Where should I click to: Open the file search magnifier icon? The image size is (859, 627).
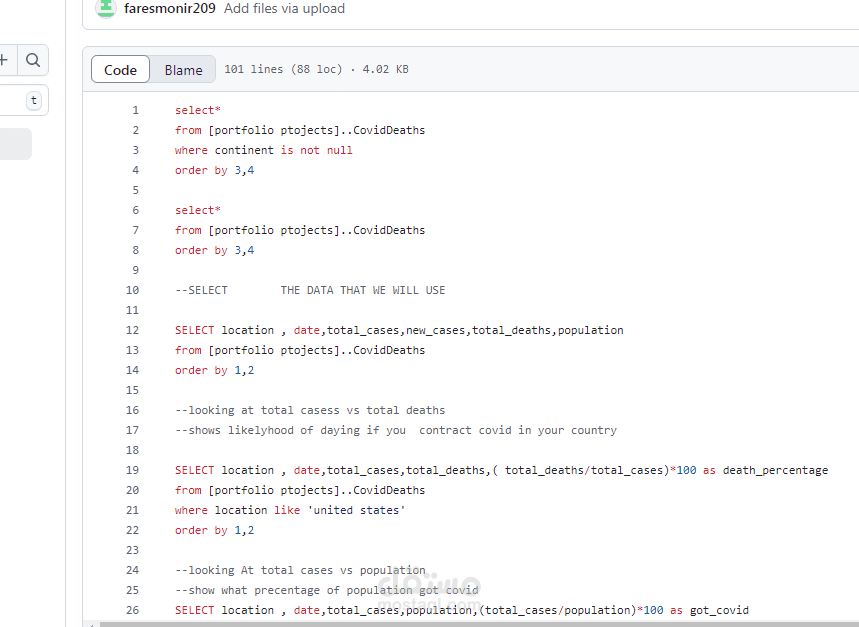click(x=33, y=60)
